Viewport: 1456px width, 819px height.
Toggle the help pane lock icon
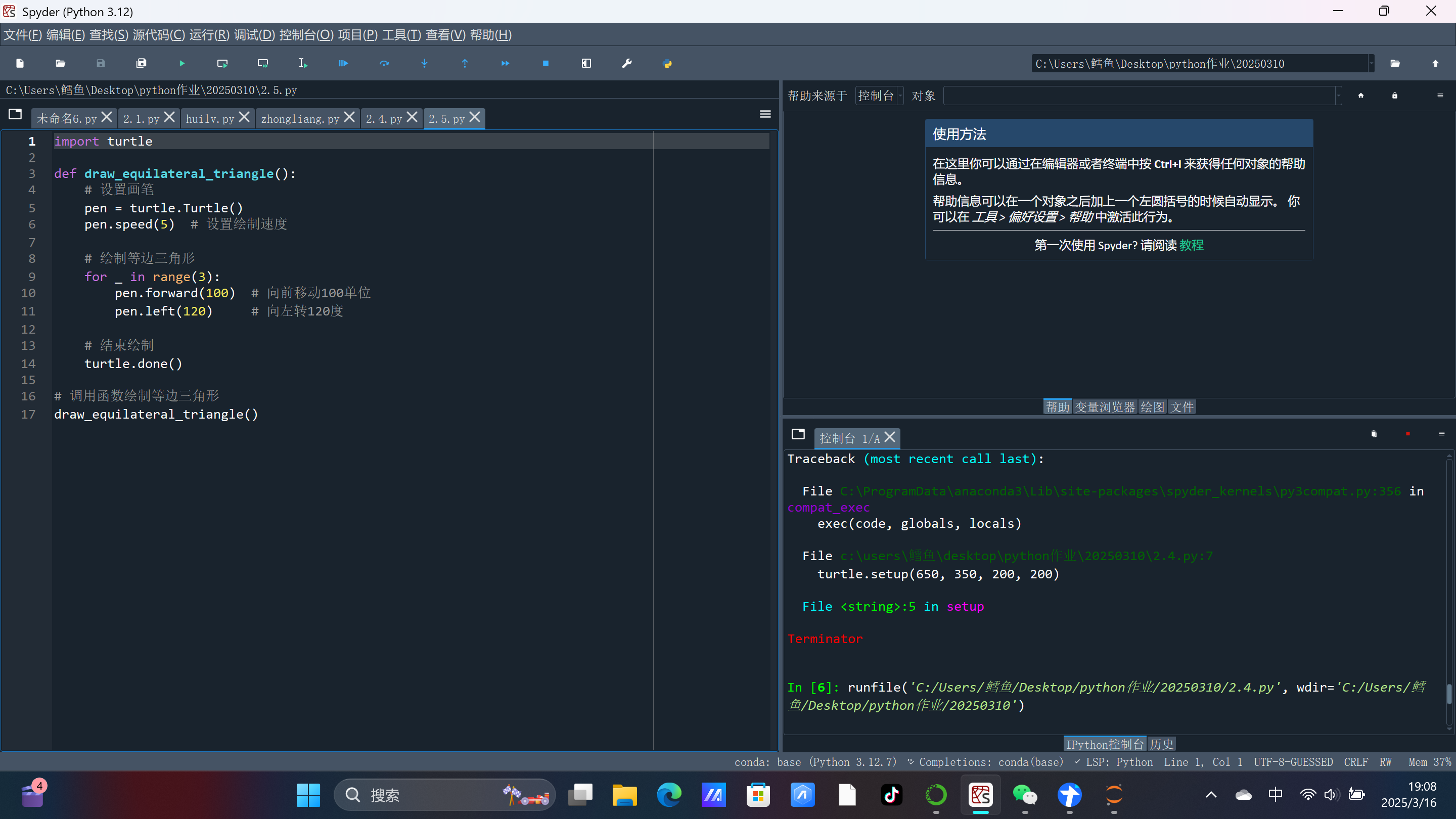tap(1394, 96)
